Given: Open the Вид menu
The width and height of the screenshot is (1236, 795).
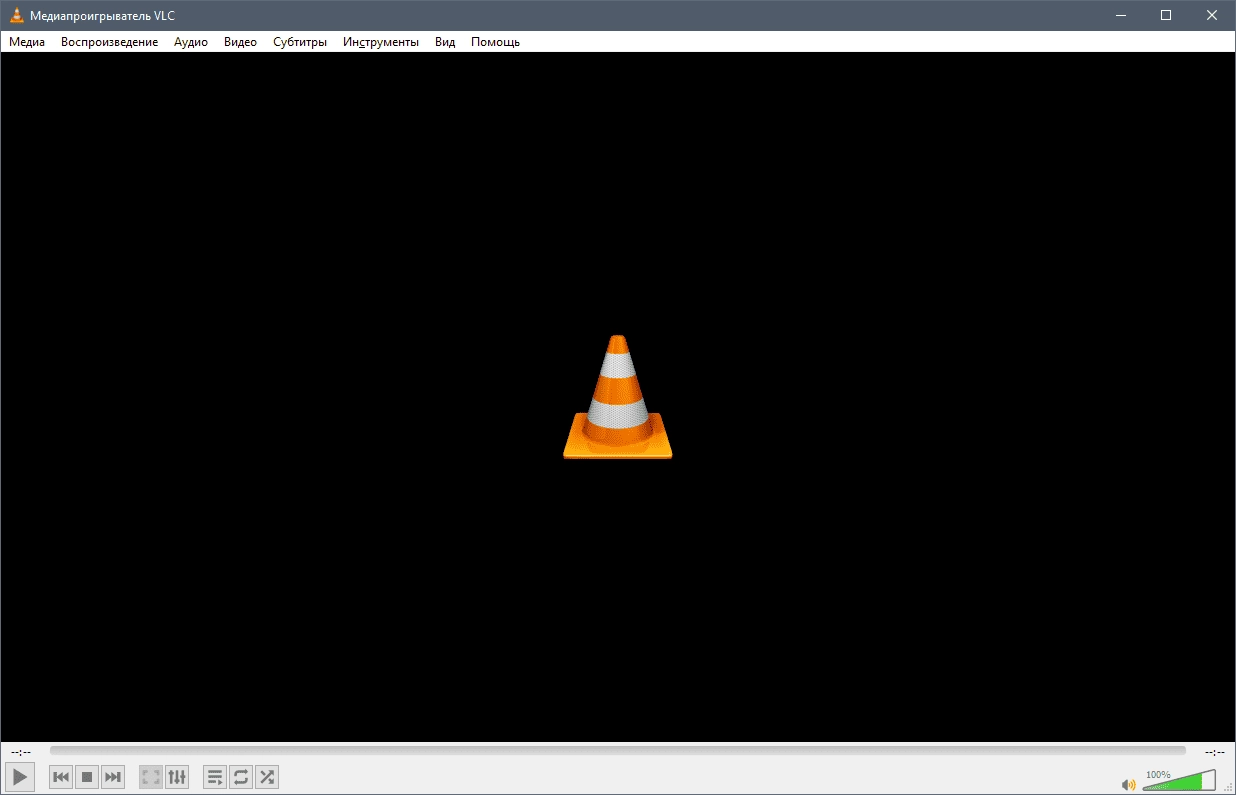Looking at the screenshot, I should coord(445,42).
